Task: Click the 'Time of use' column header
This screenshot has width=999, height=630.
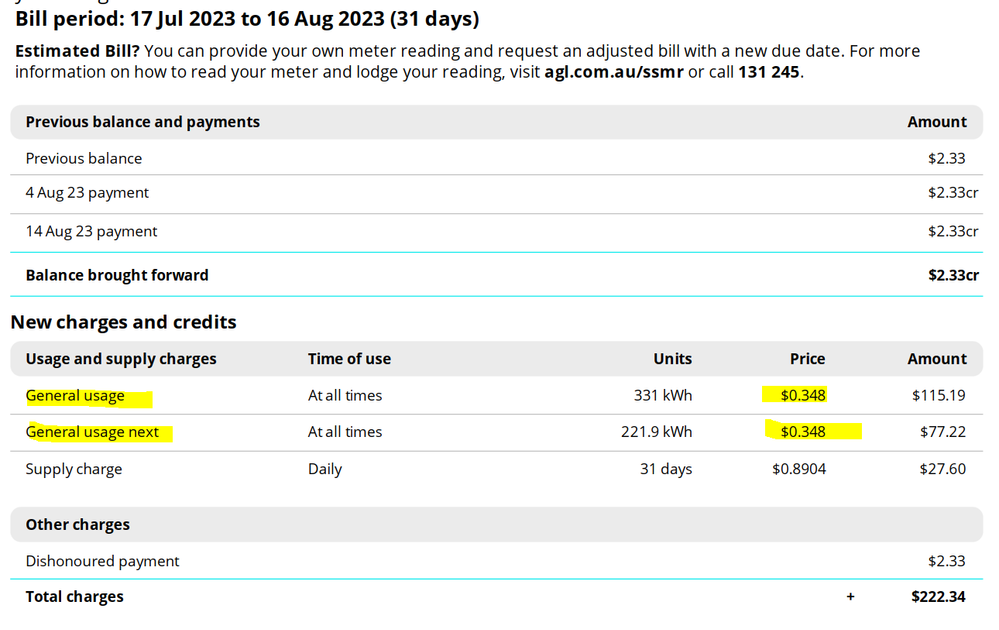Action: 349,359
